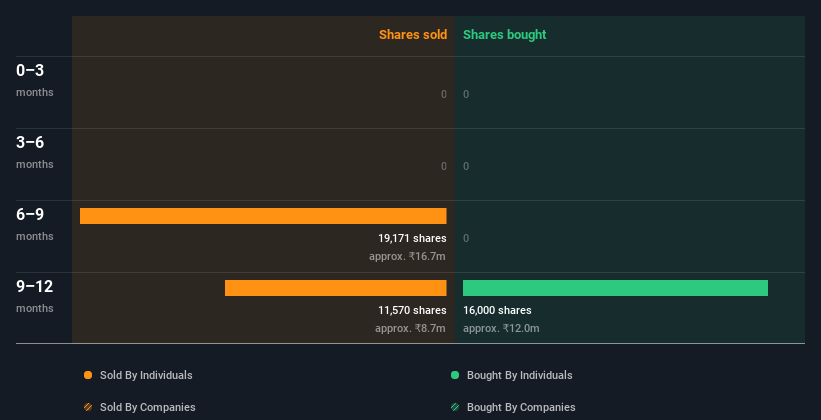Select the approx. ₹16.7m value

[407, 257]
